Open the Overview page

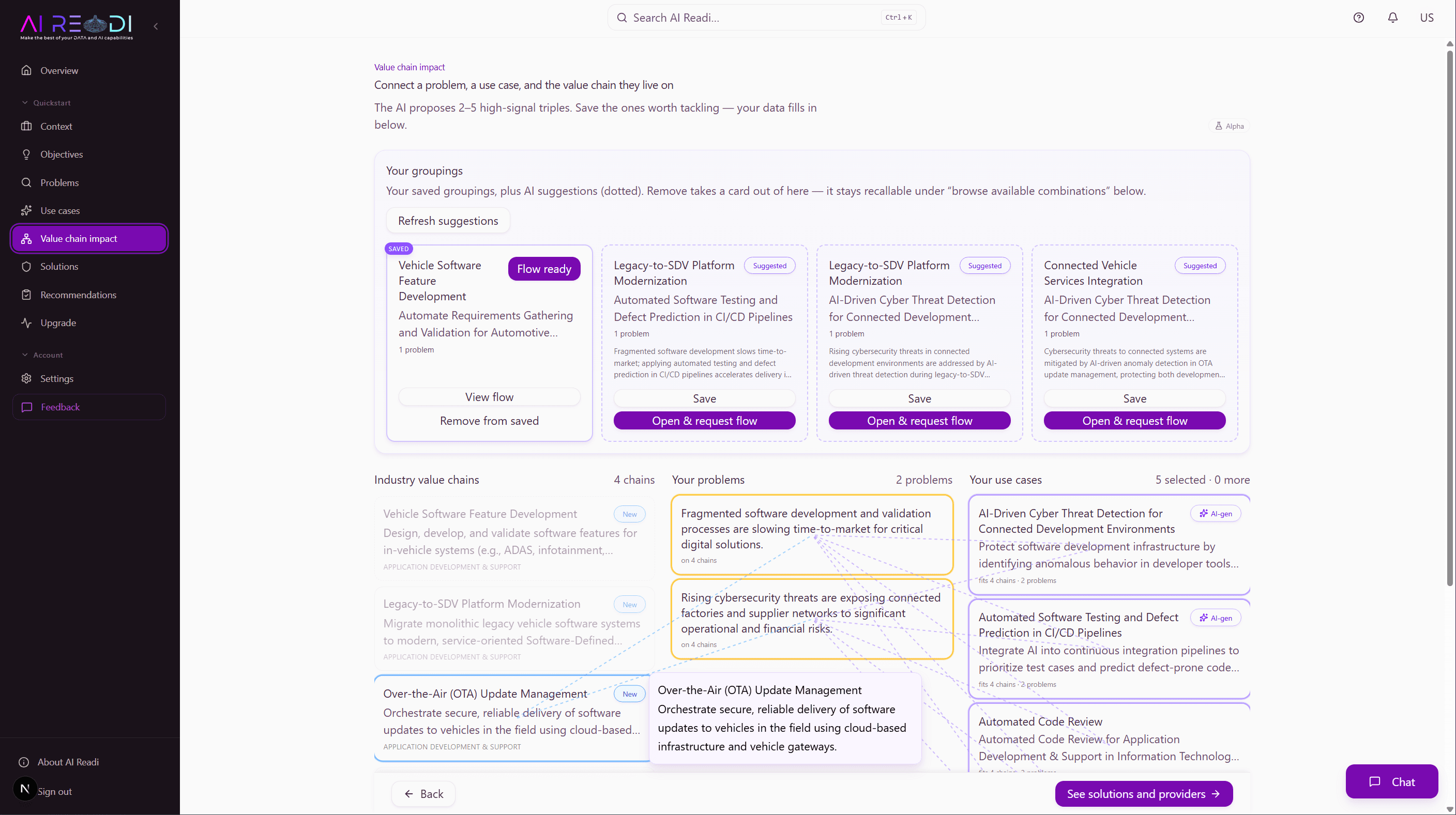(89, 71)
